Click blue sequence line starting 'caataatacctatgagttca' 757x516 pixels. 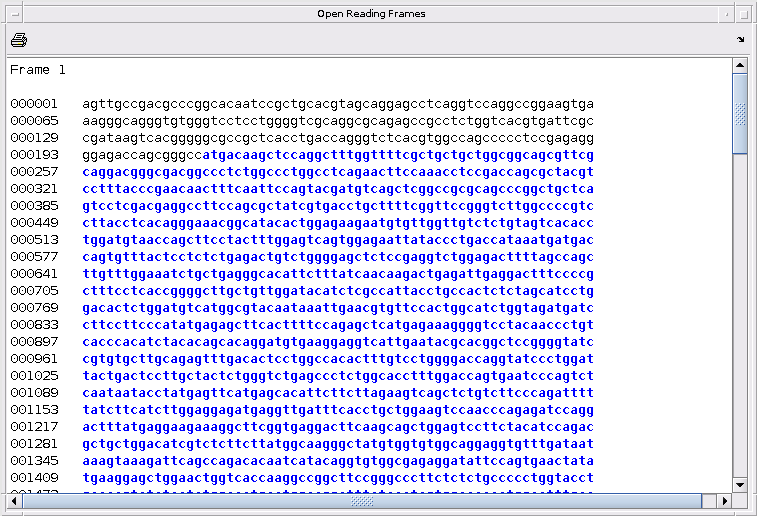[338, 392]
